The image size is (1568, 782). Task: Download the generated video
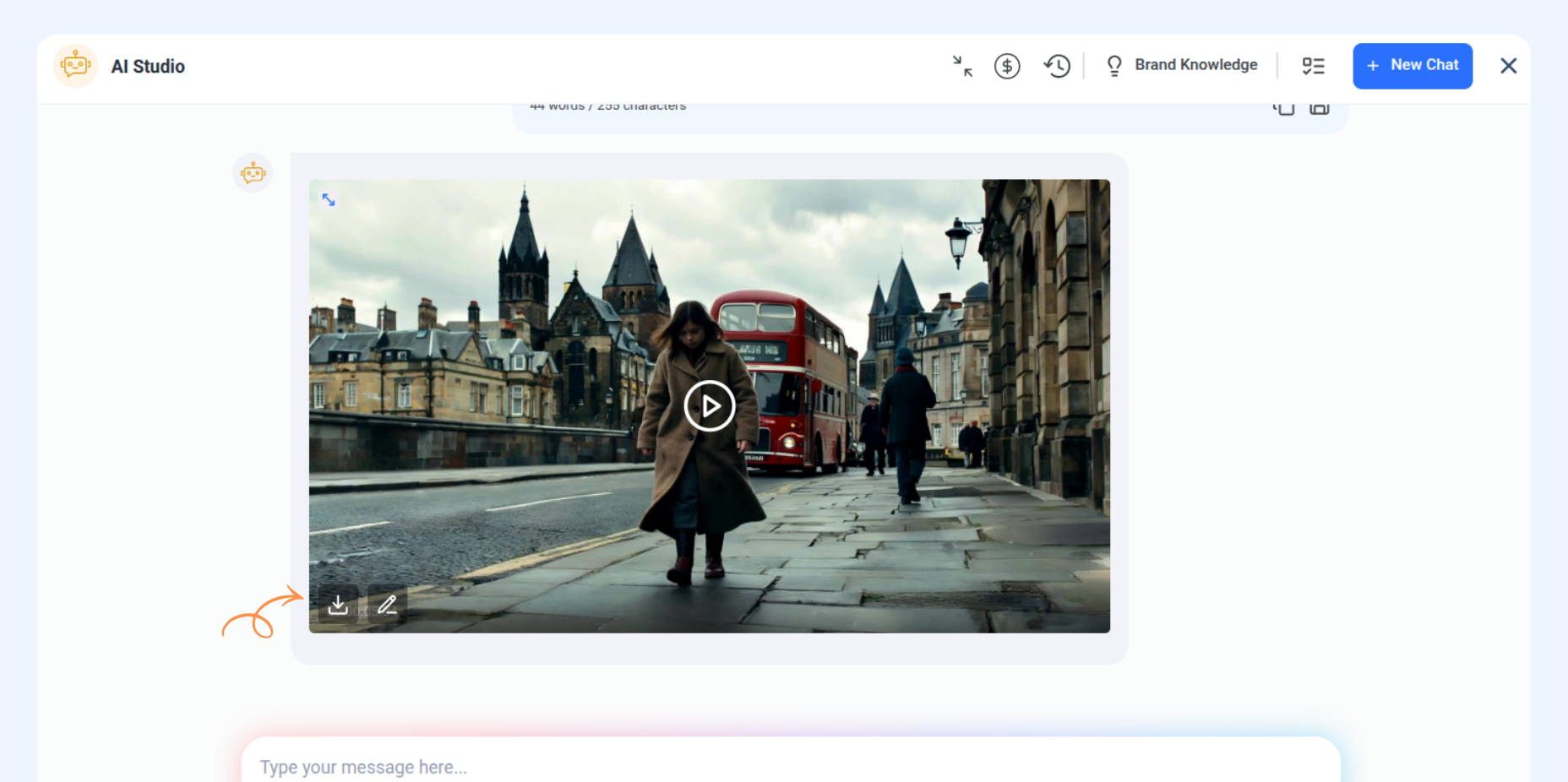[x=338, y=605]
